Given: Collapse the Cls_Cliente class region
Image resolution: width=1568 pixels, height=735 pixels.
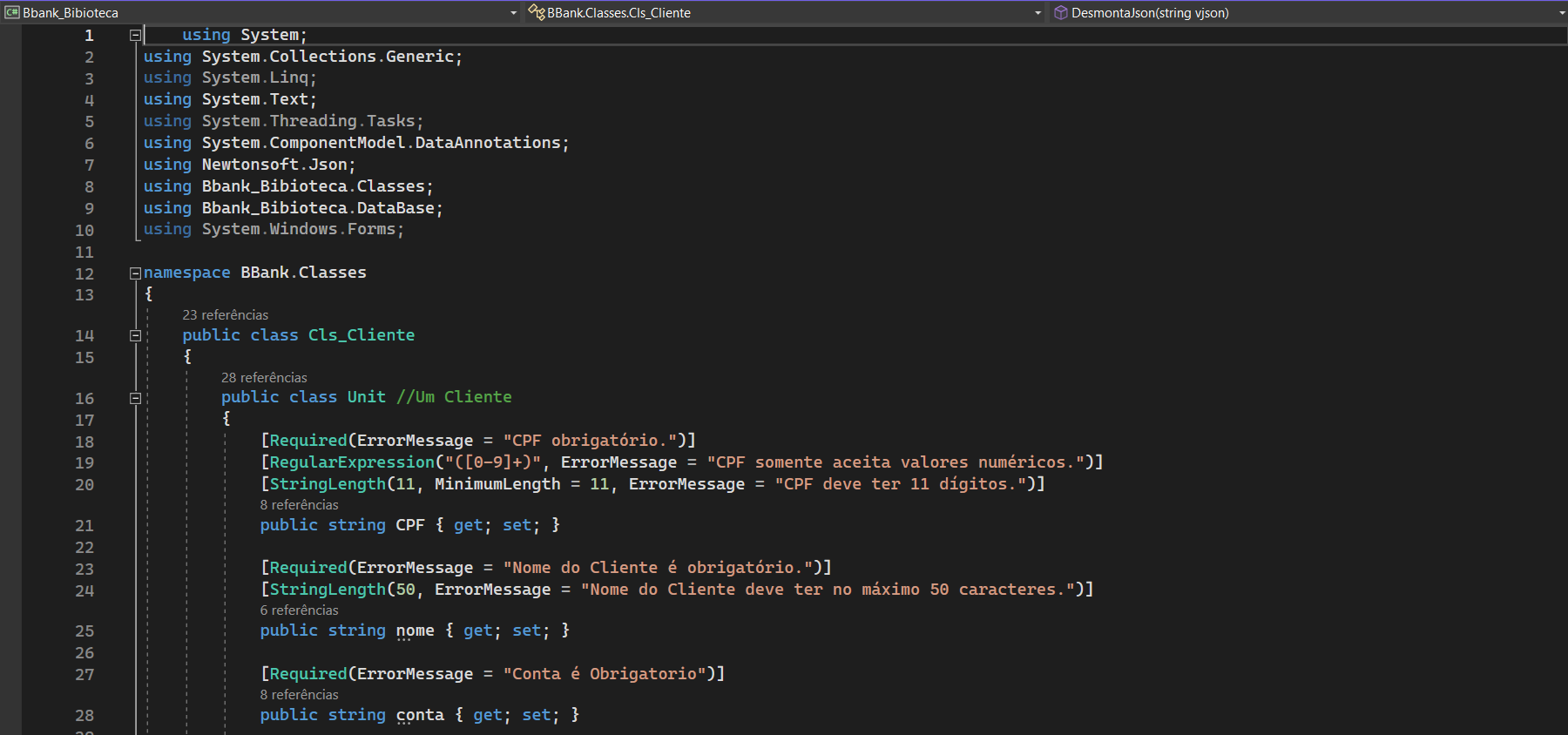Looking at the screenshot, I should click(x=135, y=336).
